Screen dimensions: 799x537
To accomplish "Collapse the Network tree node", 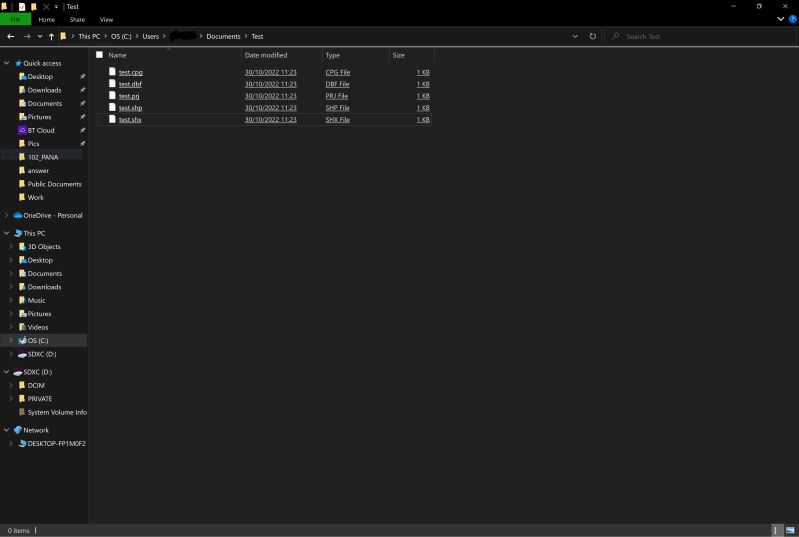I will point(7,430).
